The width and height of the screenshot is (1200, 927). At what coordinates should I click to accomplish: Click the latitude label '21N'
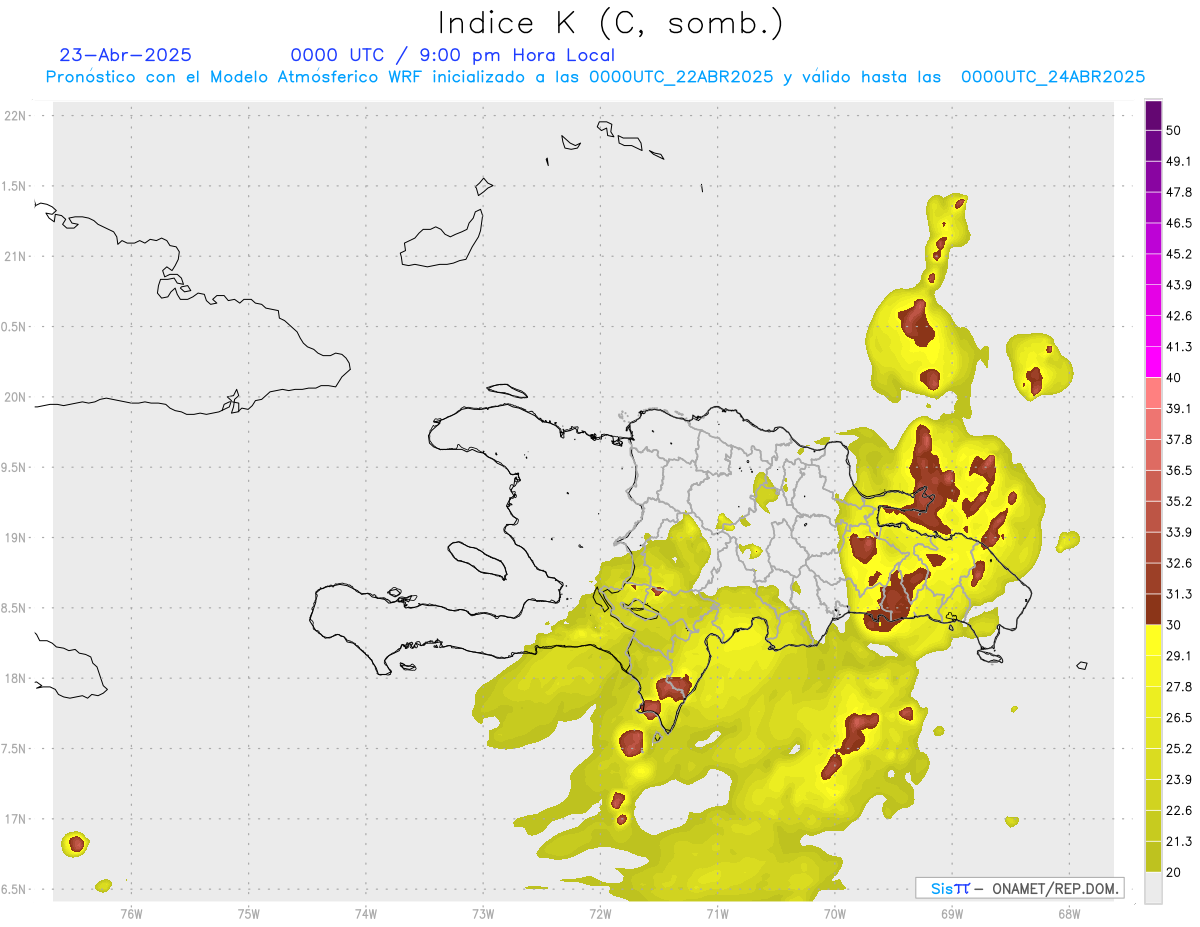click(16, 257)
